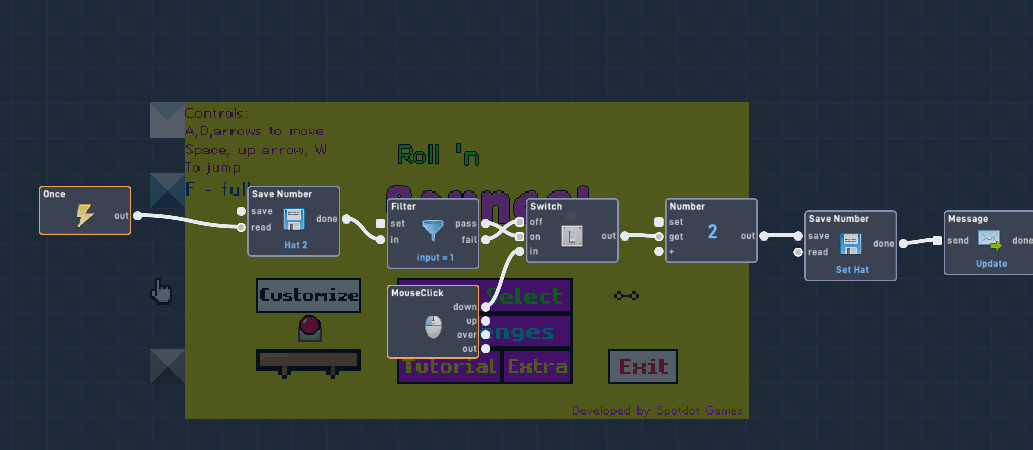The image size is (1033, 450).
Task: Click the floppy disk icon in Hat 2 node
Action: [x=294, y=219]
